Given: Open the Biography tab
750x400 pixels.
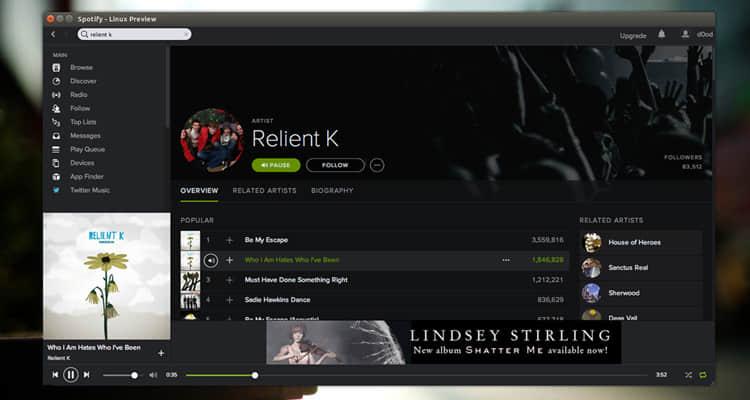Looking at the screenshot, I should (332, 190).
